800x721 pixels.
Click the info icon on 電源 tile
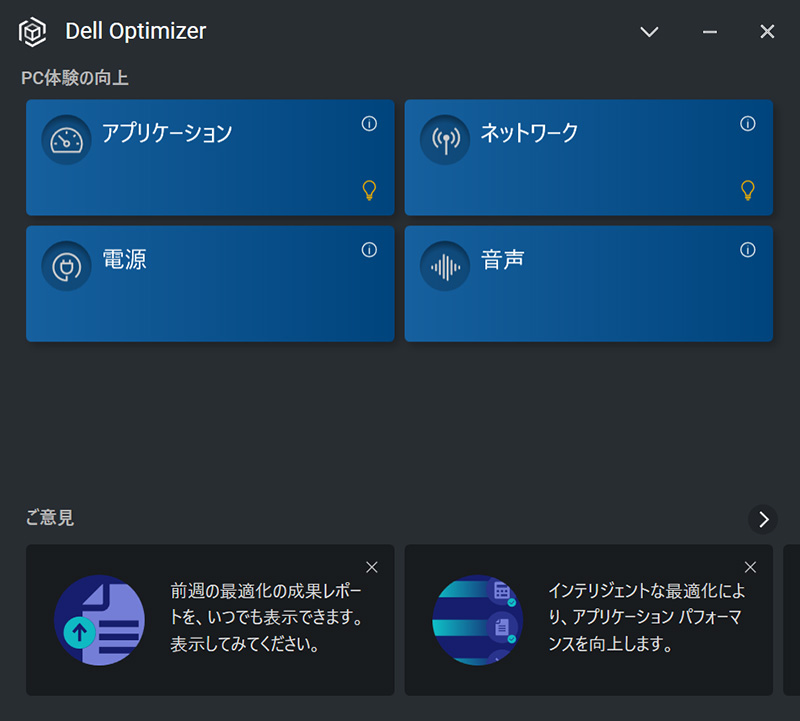(369, 250)
